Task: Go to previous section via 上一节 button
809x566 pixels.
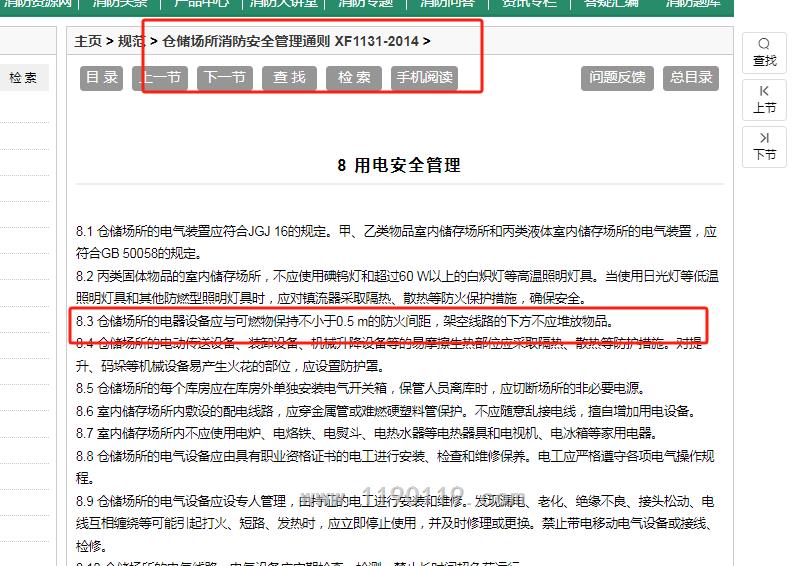Action: pyautogui.click(x=160, y=78)
